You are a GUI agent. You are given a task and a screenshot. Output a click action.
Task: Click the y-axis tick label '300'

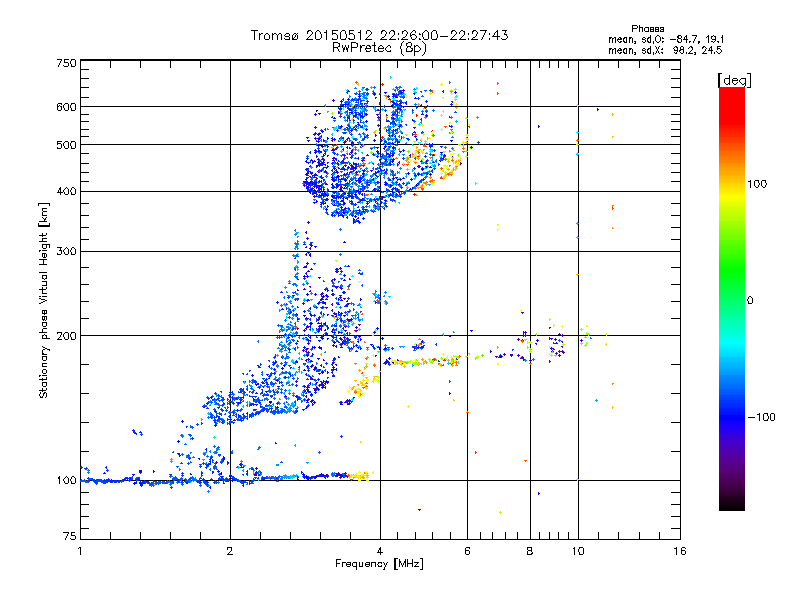coord(67,251)
